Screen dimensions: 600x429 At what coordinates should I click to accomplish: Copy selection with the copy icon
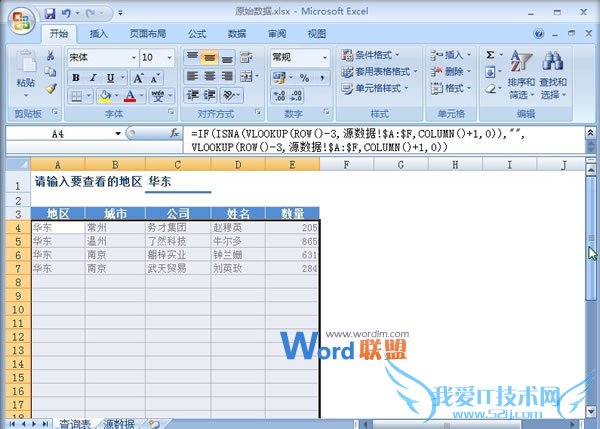tap(50, 72)
